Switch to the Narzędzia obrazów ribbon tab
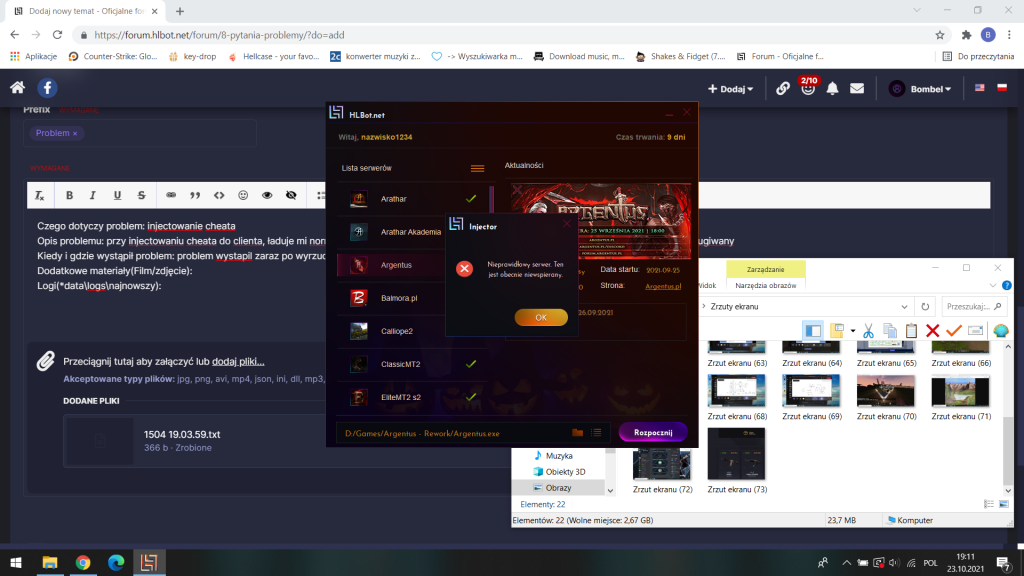The width and height of the screenshot is (1024, 576). click(765, 285)
